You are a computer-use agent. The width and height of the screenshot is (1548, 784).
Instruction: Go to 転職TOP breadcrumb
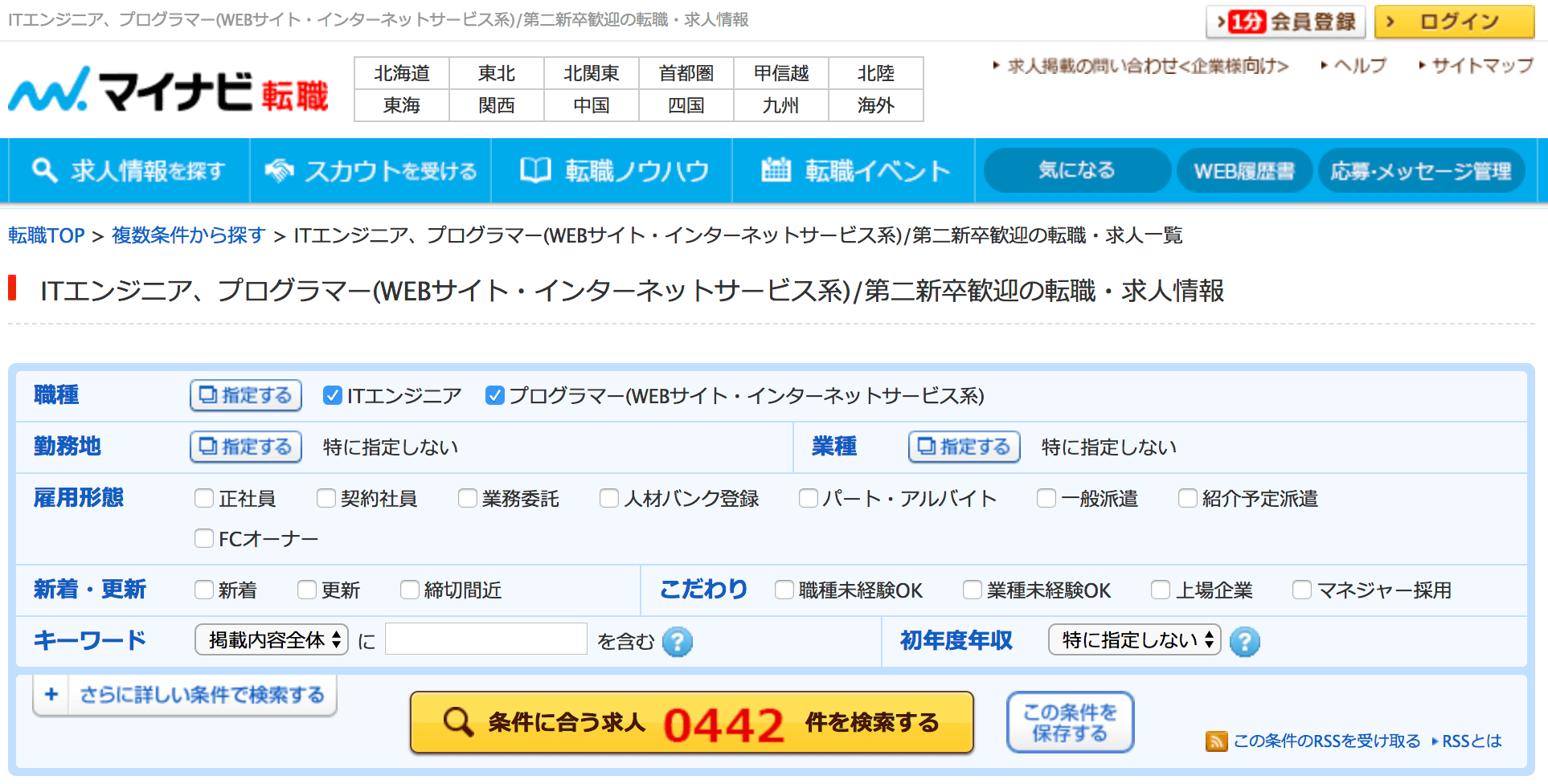[x=47, y=235]
